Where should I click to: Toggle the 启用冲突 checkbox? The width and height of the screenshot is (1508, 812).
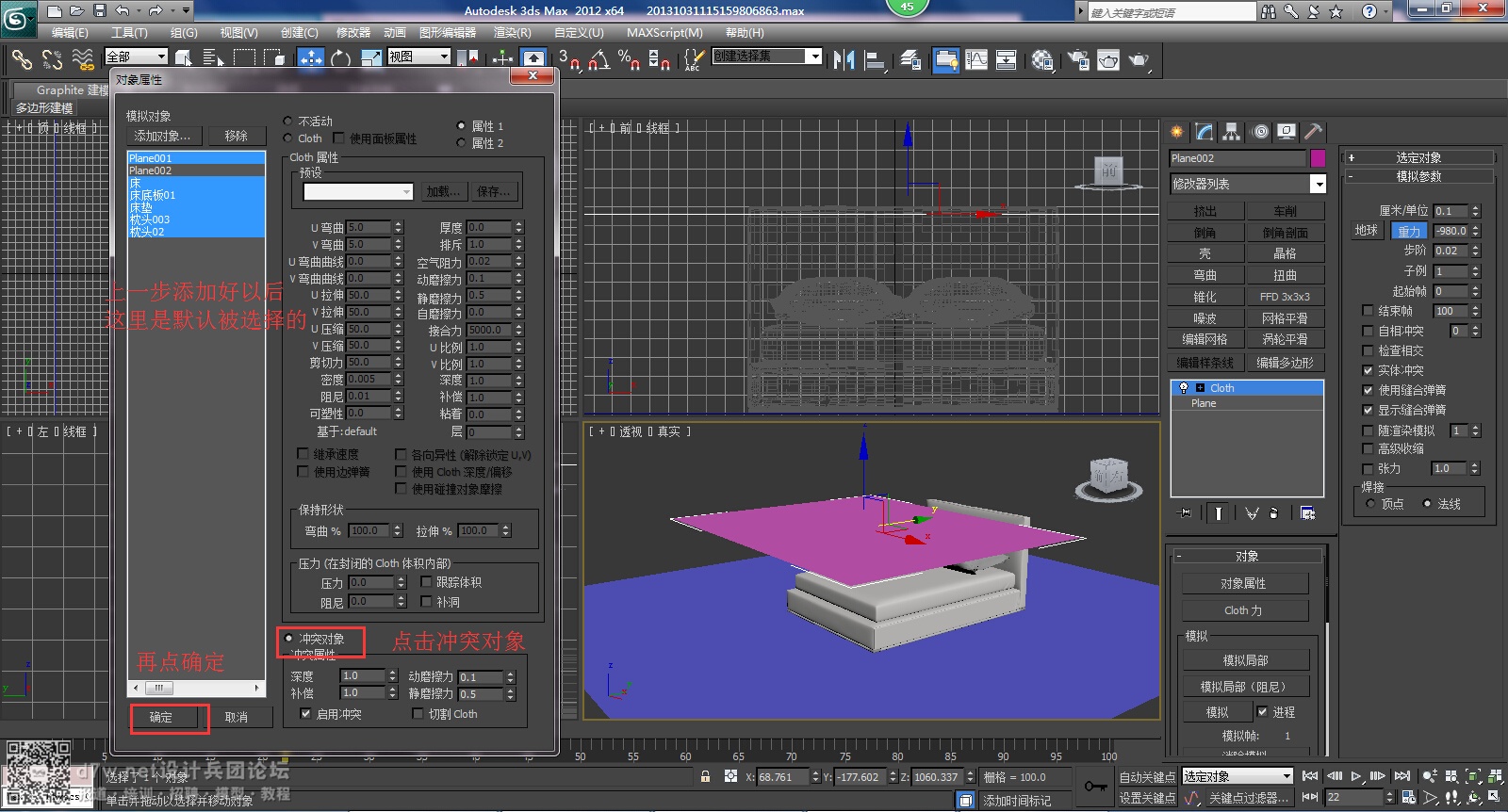click(x=305, y=713)
